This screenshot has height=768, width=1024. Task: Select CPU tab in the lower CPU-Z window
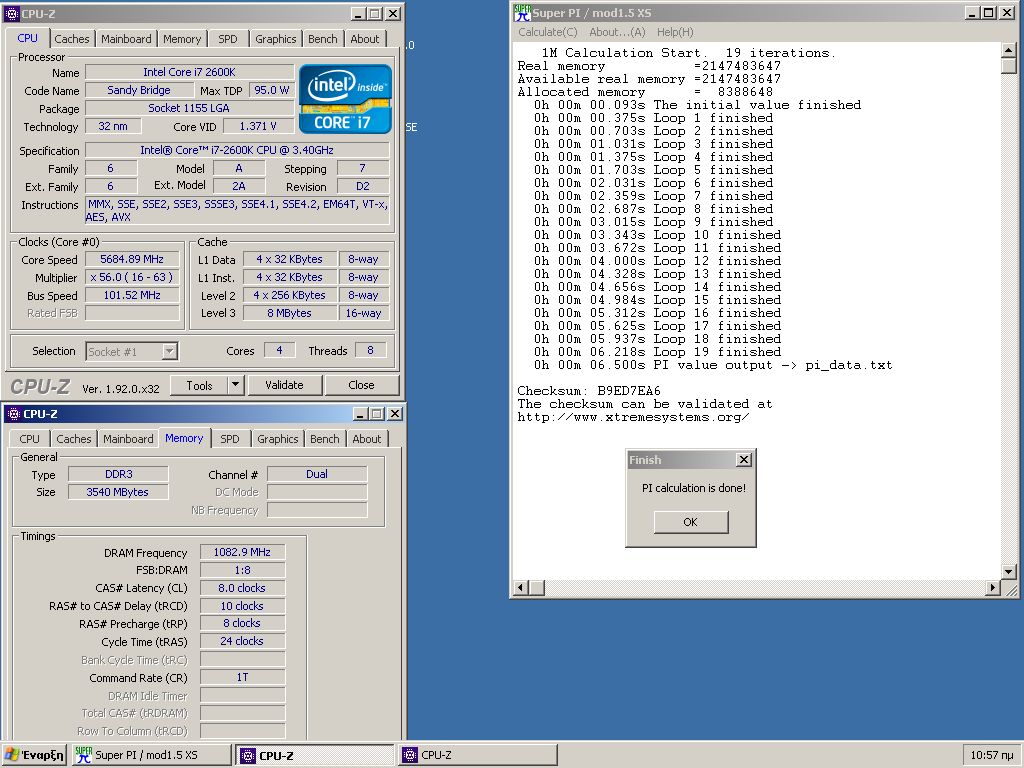click(29, 439)
